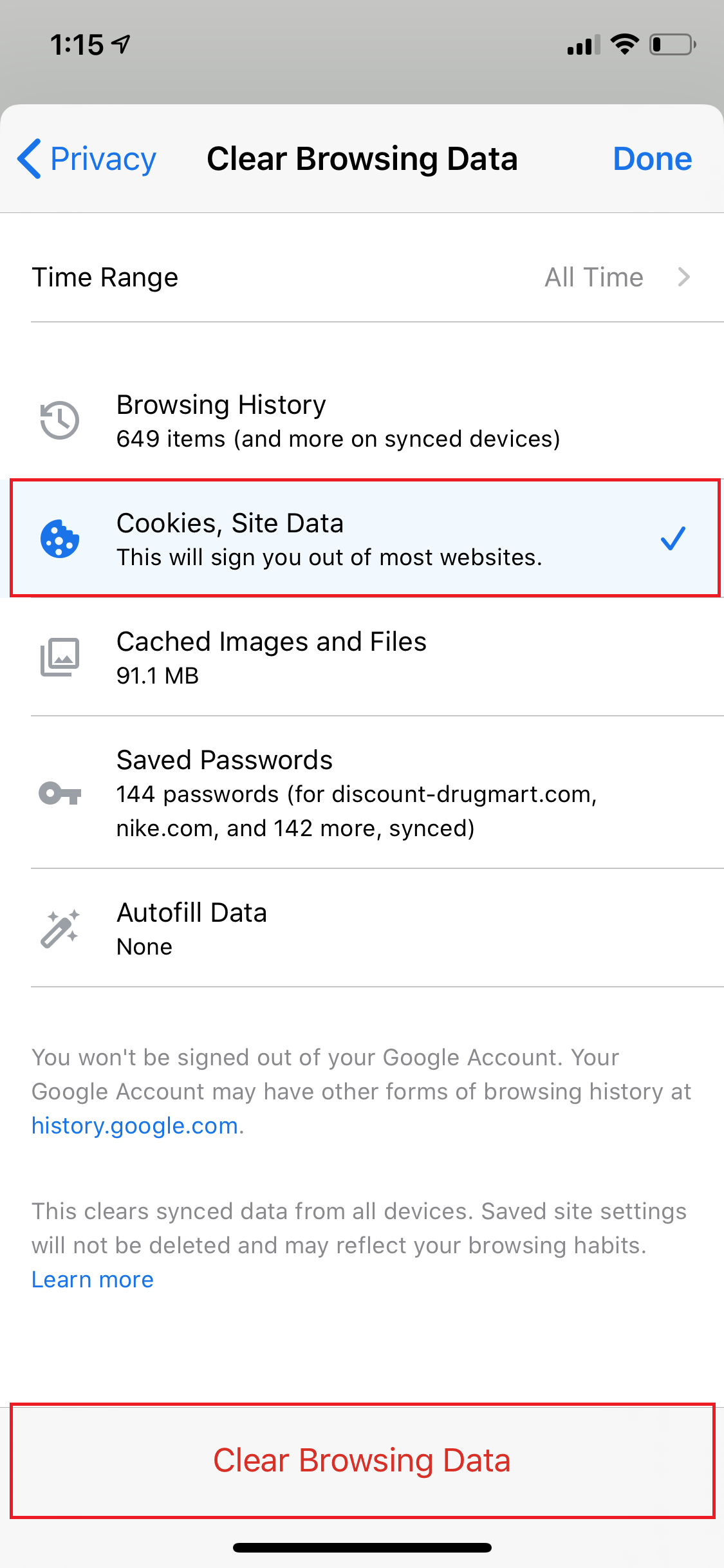Tap the back chevron icon beside Privacy
This screenshot has height=1568, width=724.
pyautogui.click(x=30, y=158)
